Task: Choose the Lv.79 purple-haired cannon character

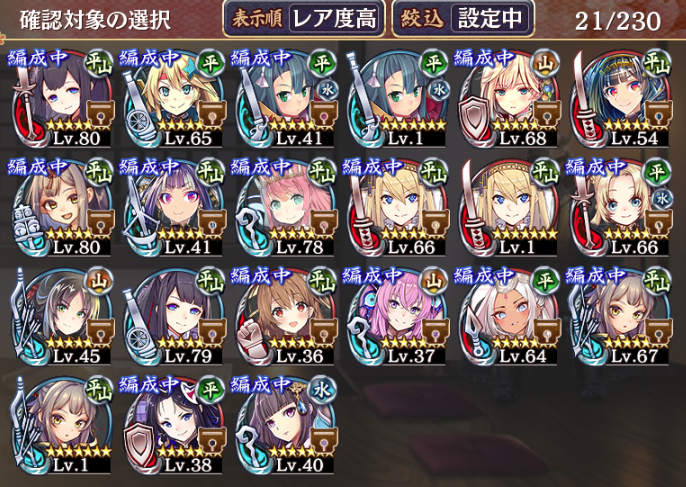Action: coord(173,316)
